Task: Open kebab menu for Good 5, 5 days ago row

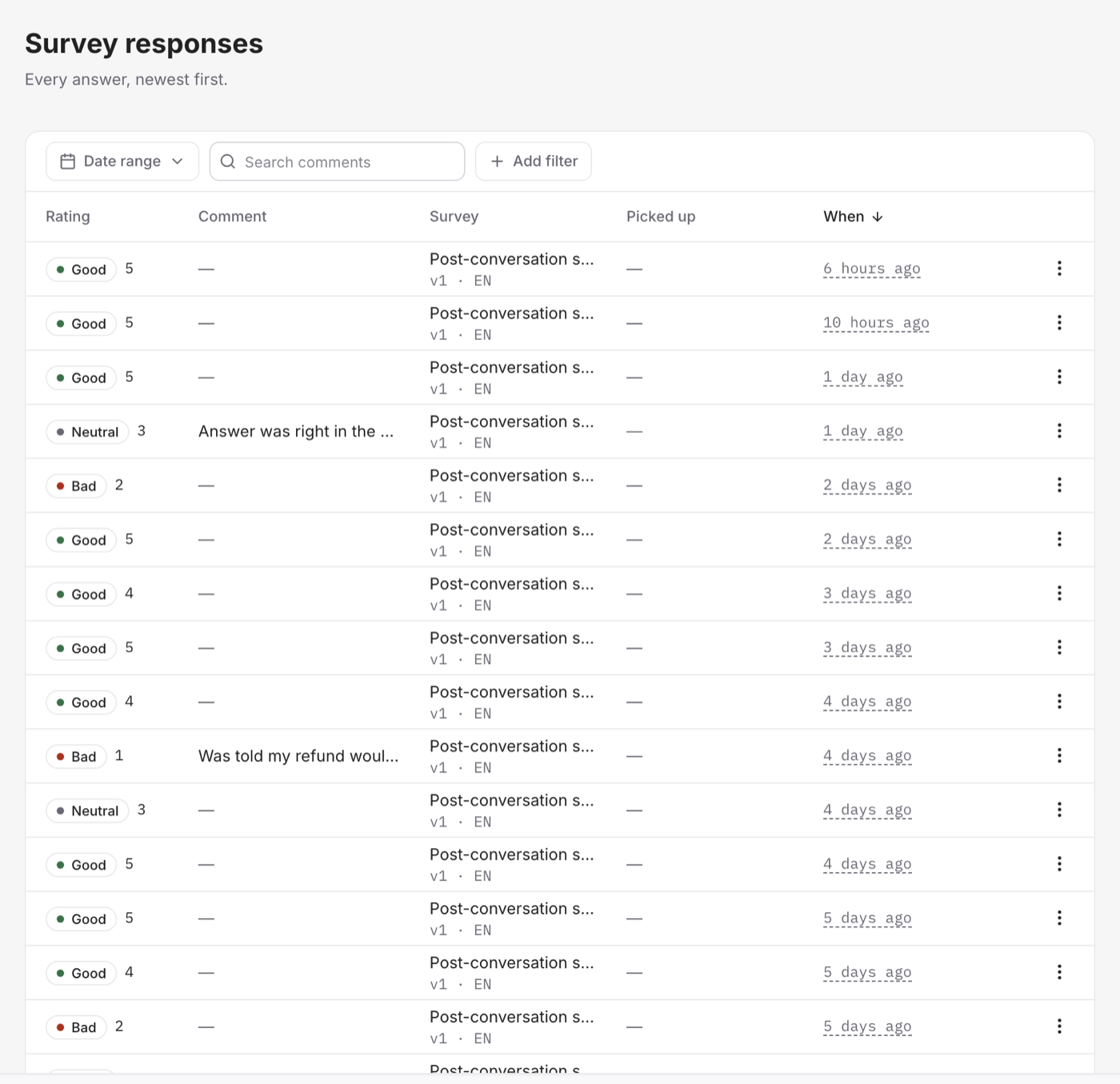Action: pyautogui.click(x=1059, y=918)
